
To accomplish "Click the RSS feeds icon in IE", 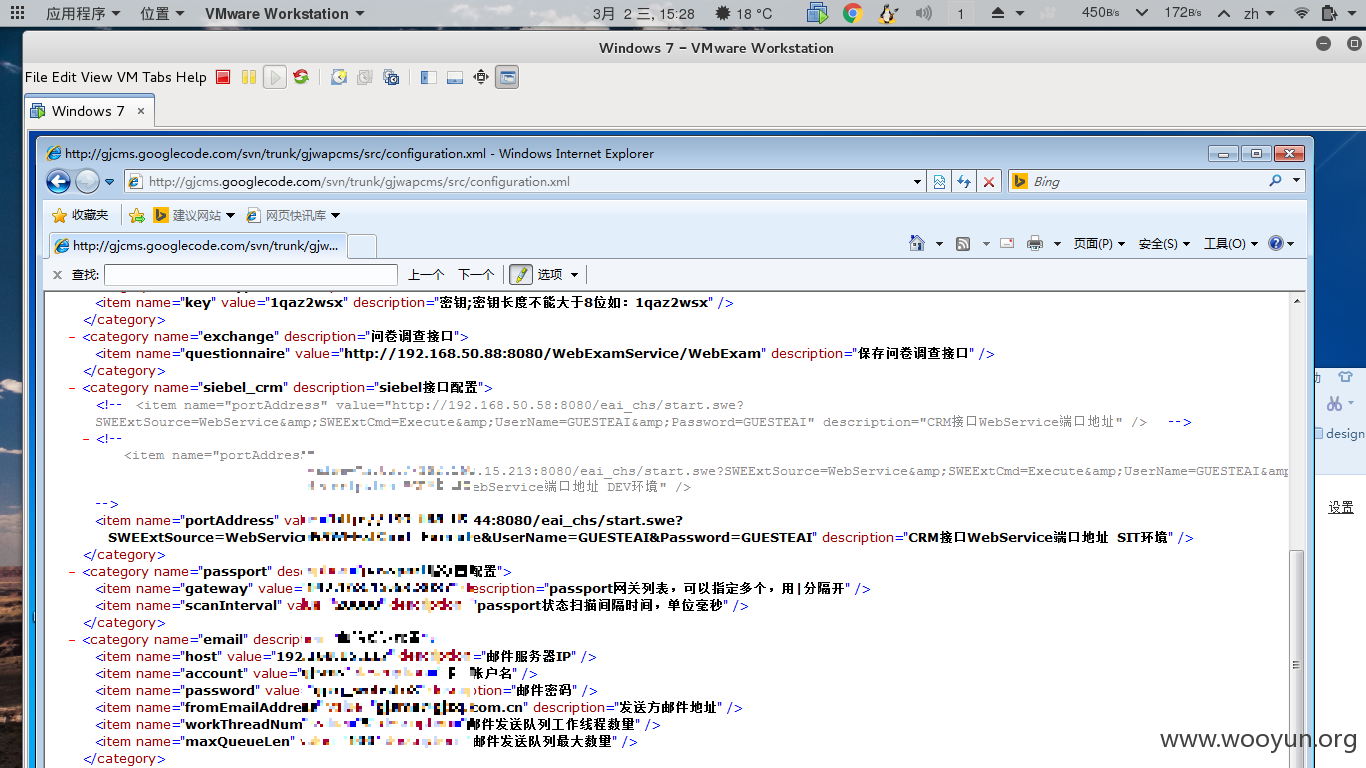I will [963, 243].
